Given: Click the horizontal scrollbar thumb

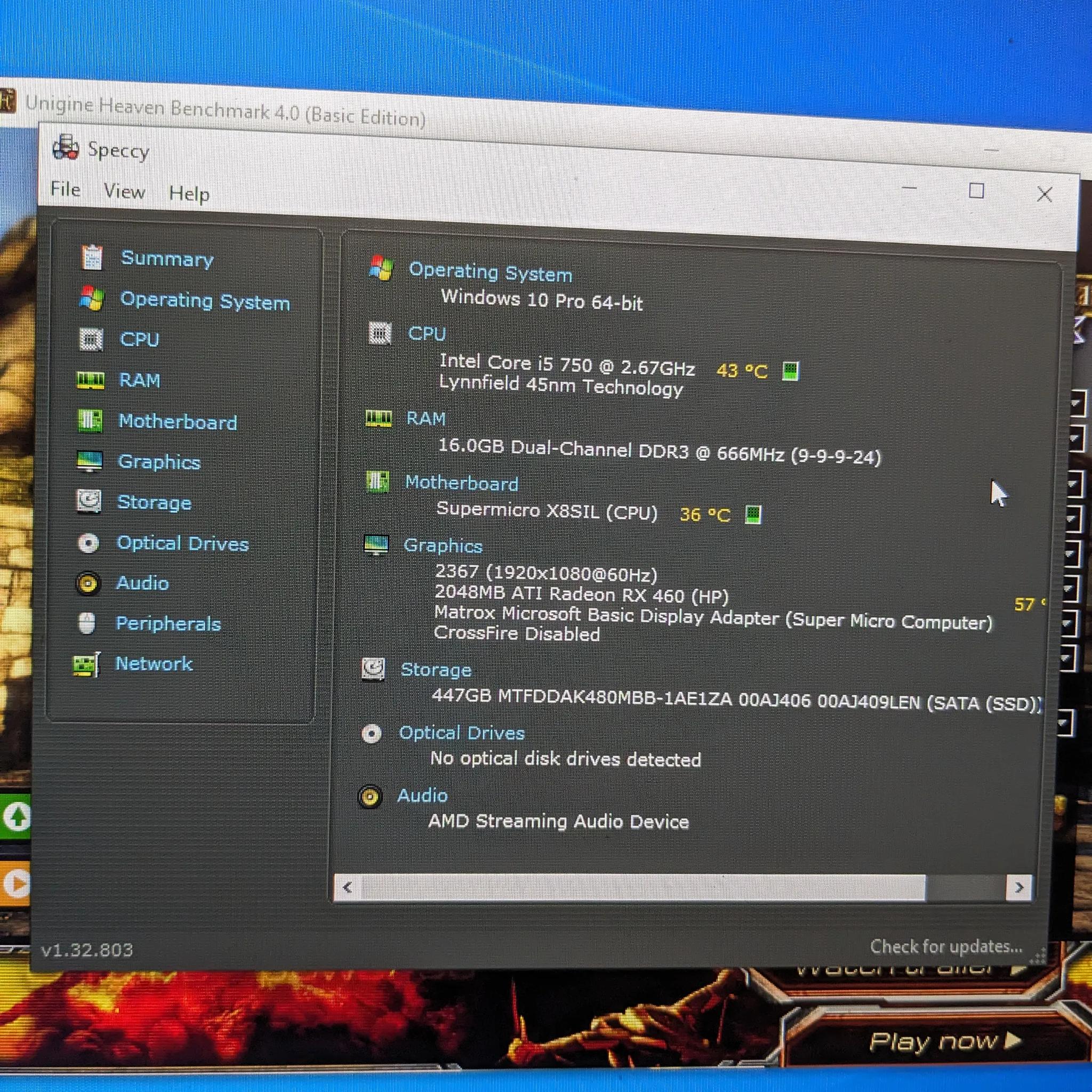Looking at the screenshot, I should pyautogui.click(x=643, y=887).
